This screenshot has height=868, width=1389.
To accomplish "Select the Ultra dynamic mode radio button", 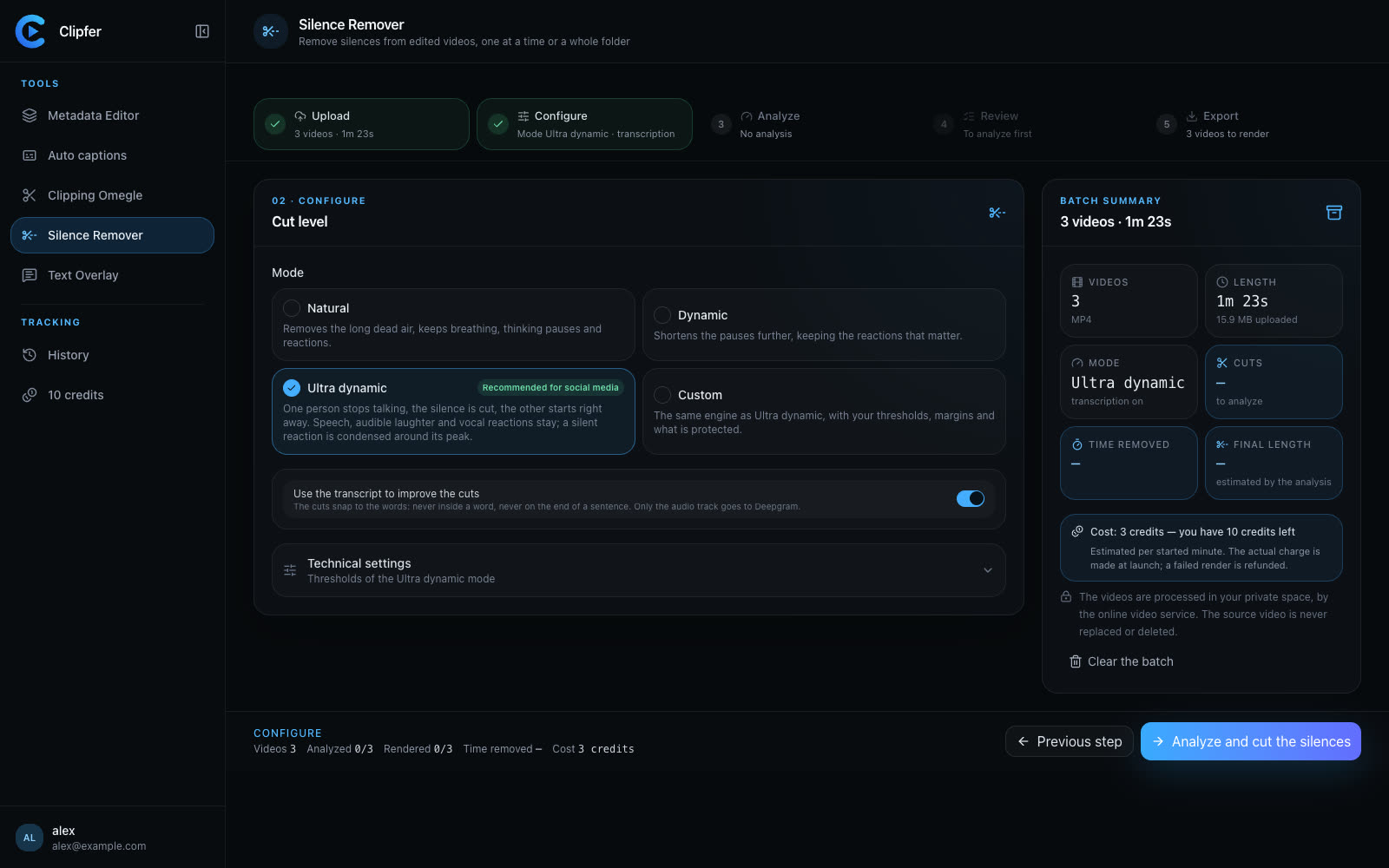I will pyautogui.click(x=292, y=388).
